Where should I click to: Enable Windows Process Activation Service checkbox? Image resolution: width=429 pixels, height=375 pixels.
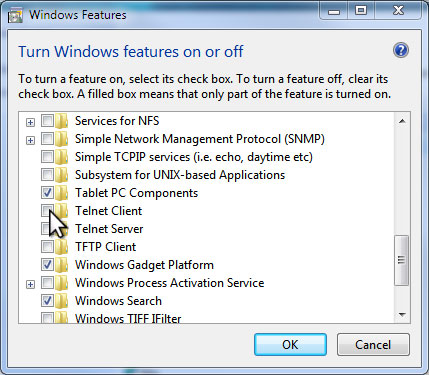coord(47,283)
